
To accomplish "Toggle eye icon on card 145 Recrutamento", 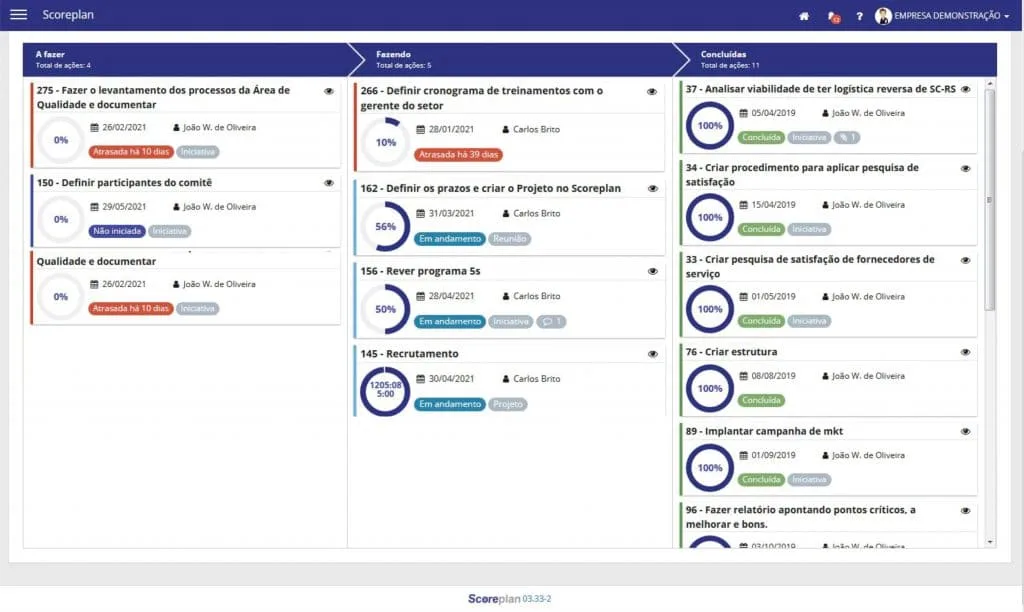I will click(x=652, y=354).
